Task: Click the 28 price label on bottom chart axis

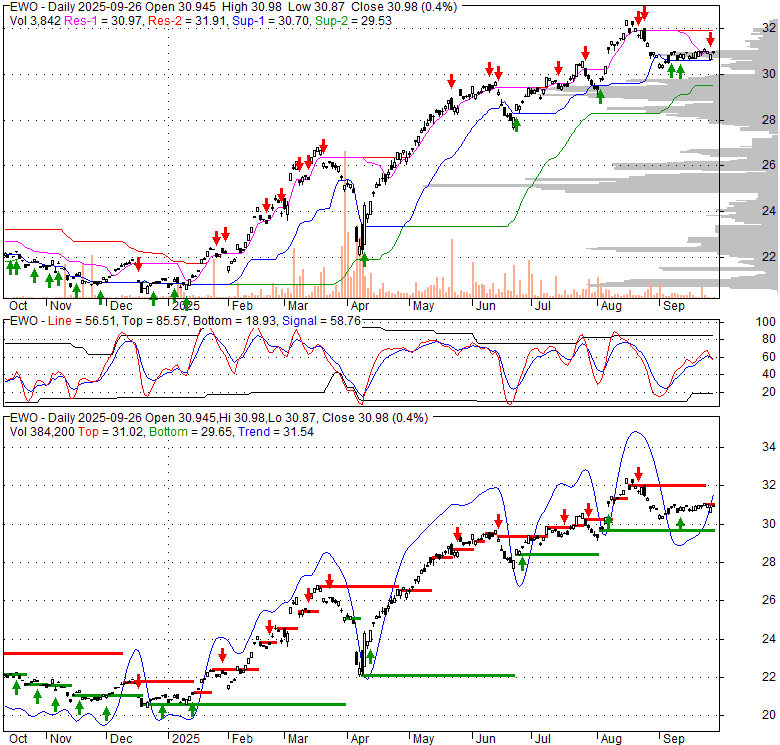Action: (x=769, y=562)
